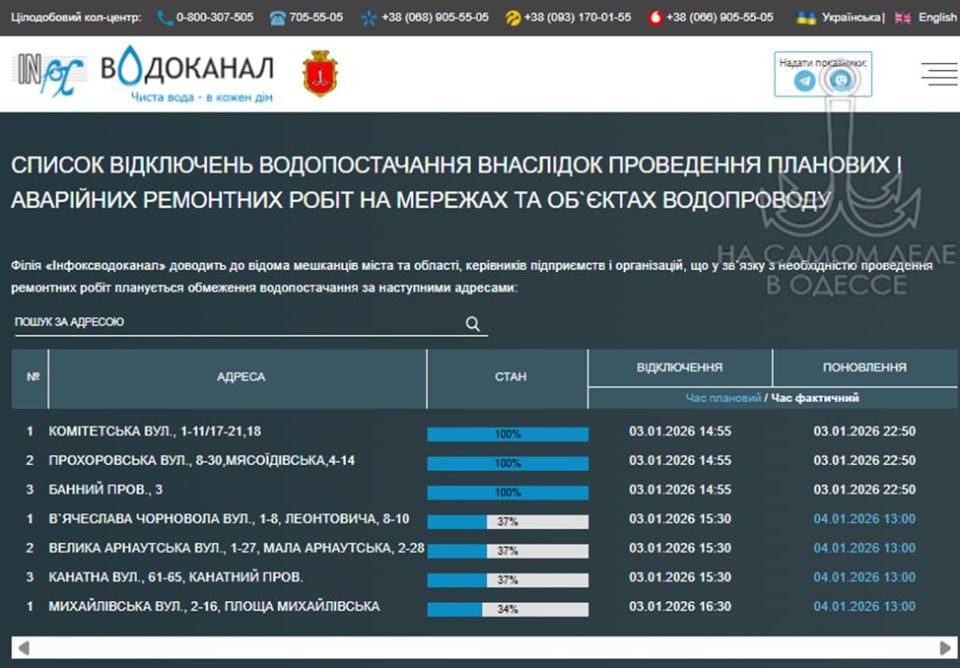Image resolution: width=960 pixels, height=668 pixels.
Task: Click the ПОШУК ЗА АДРЕСОЮ search field
Action: [x=200, y=322]
